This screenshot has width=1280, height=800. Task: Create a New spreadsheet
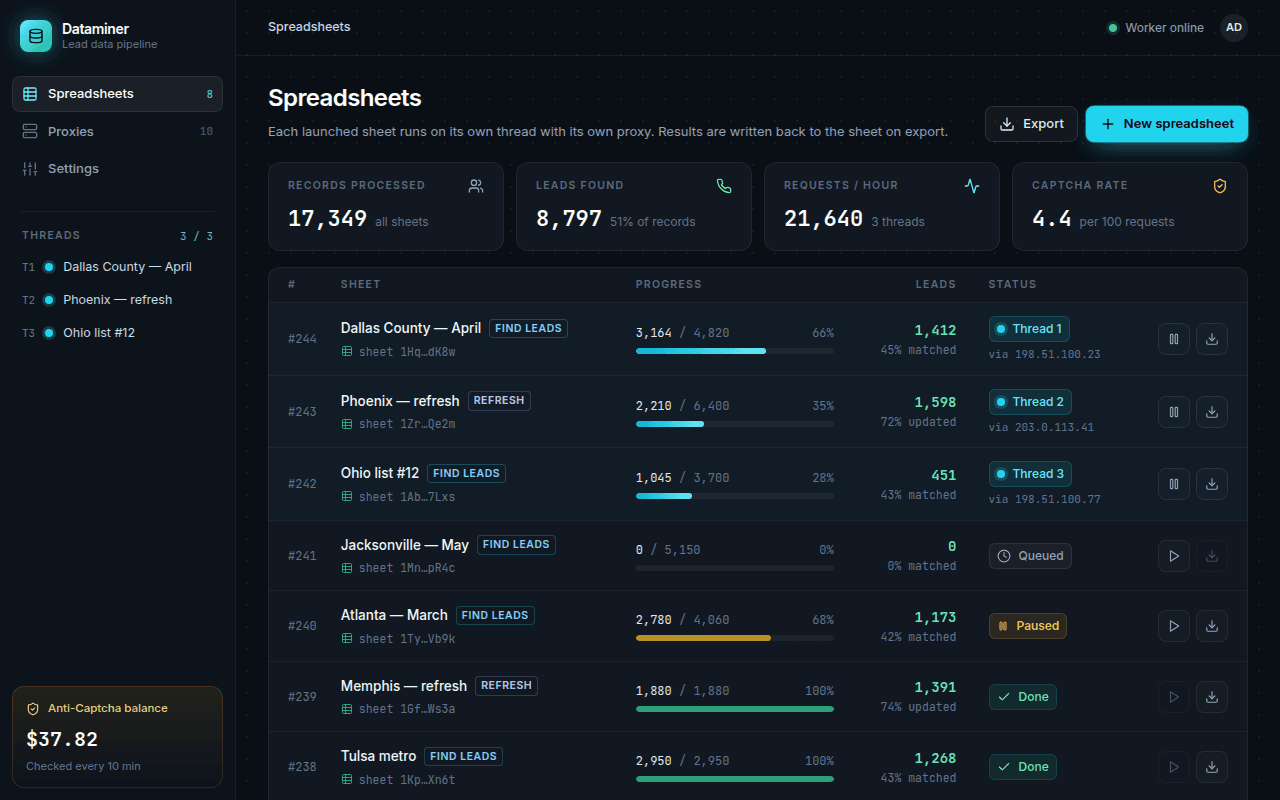click(1167, 124)
